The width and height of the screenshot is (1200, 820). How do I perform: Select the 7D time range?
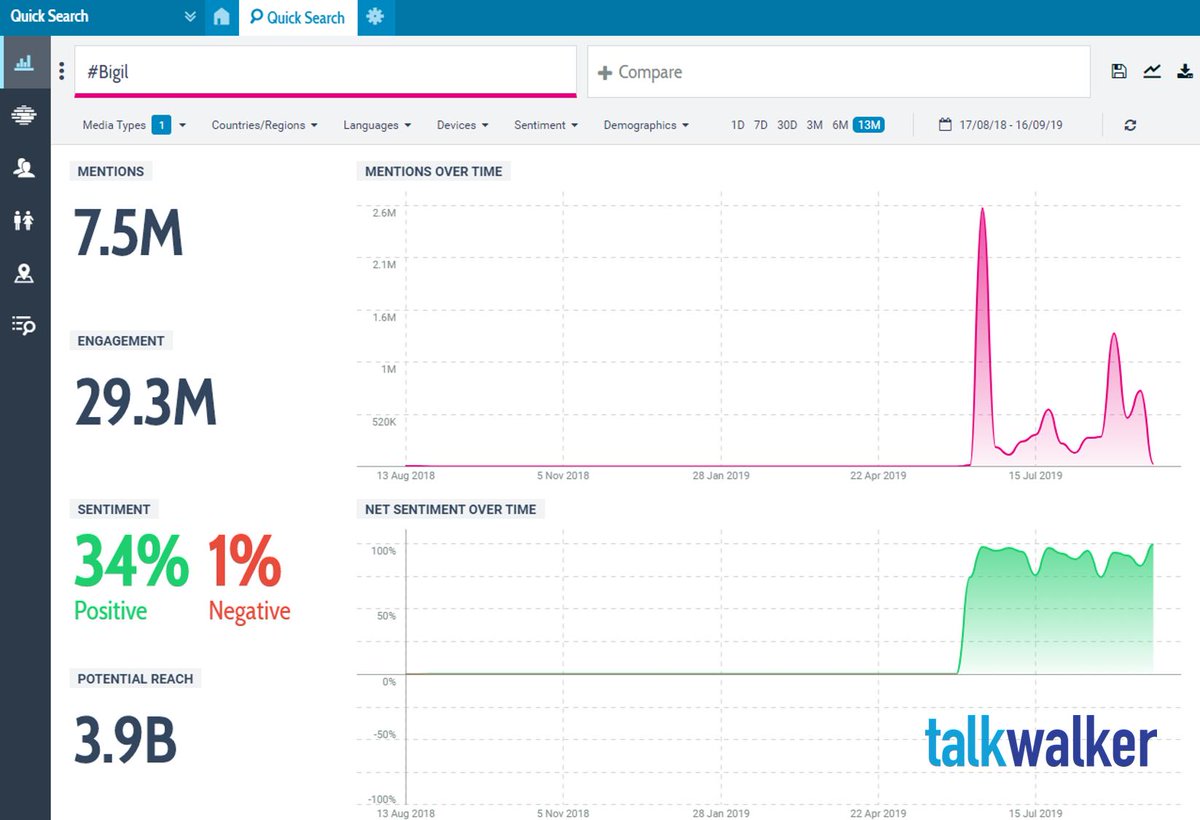click(x=761, y=125)
